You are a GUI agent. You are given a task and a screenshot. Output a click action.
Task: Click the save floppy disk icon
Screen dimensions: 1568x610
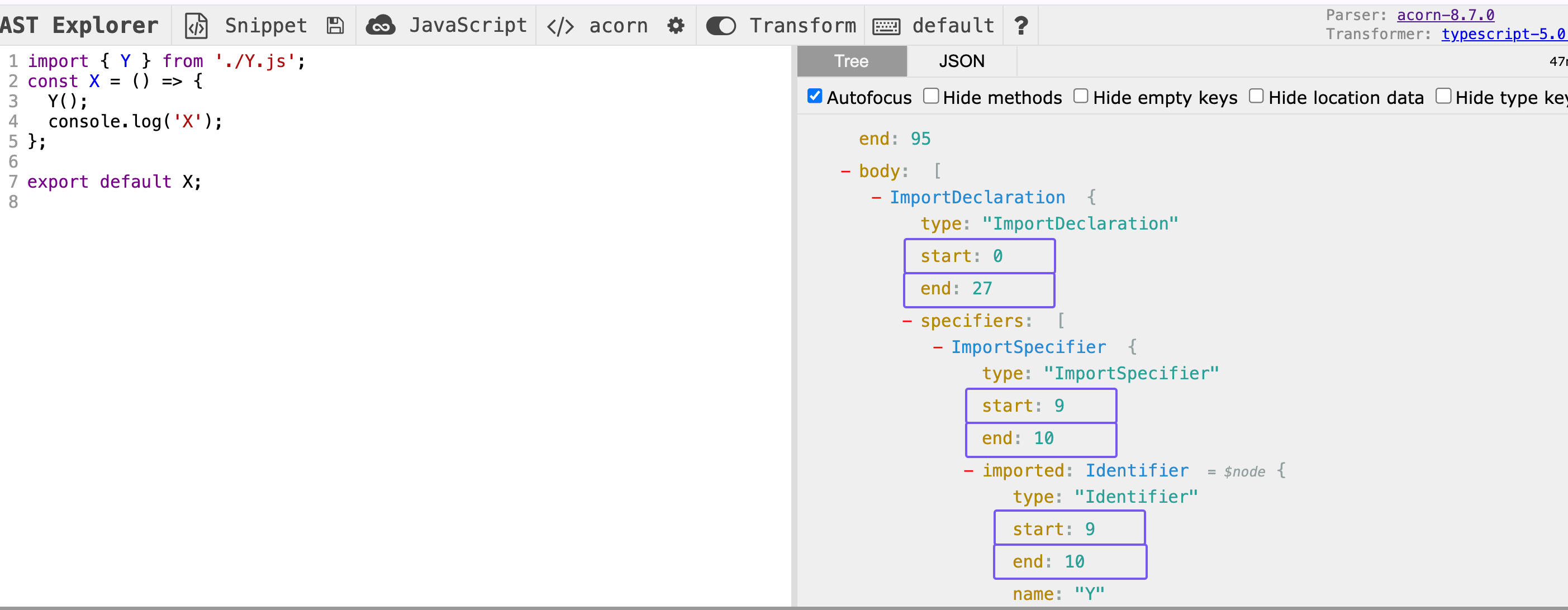[335, 26]
